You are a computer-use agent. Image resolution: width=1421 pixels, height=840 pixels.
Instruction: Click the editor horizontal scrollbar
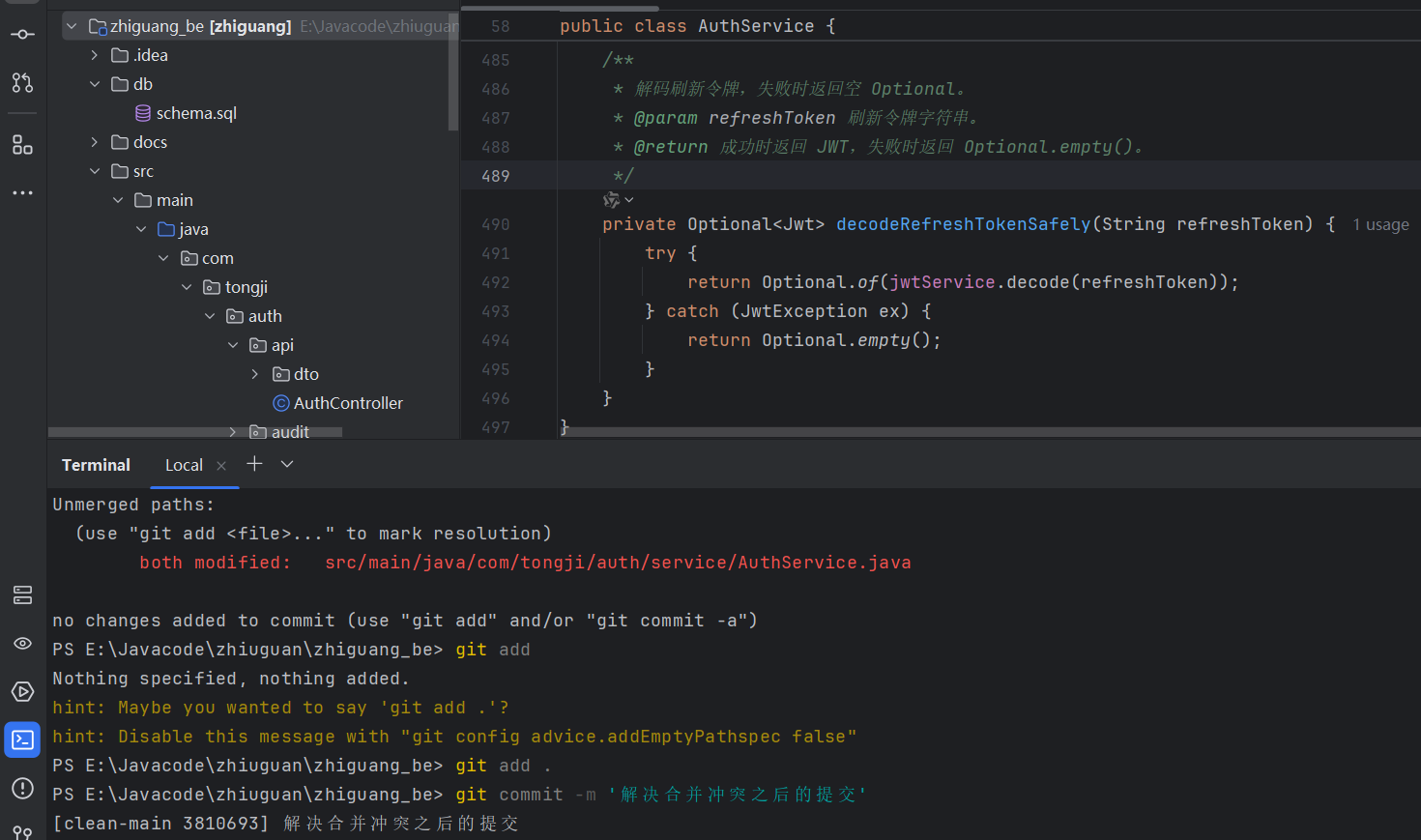coord(992,432)
